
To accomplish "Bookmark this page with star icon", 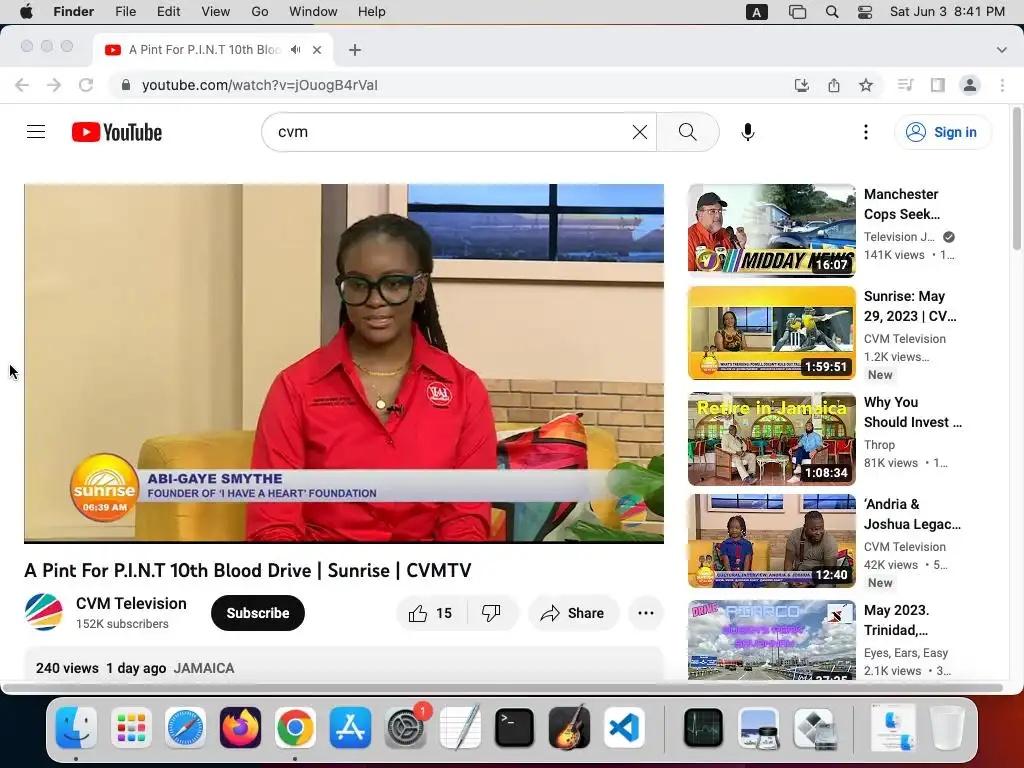I will (x=866, y=85).
